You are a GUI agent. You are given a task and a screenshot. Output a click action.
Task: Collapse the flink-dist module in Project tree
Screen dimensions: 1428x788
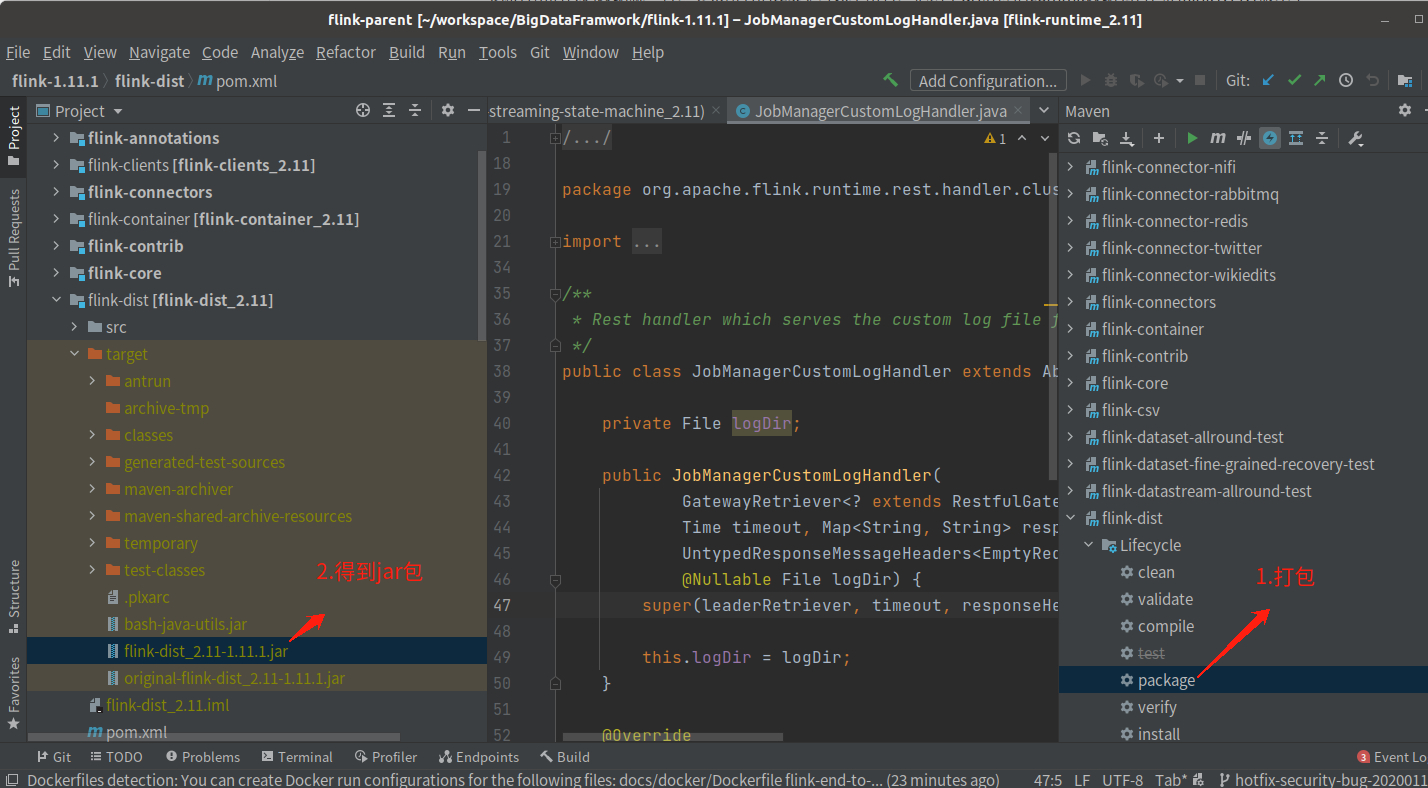click(57, 300)
